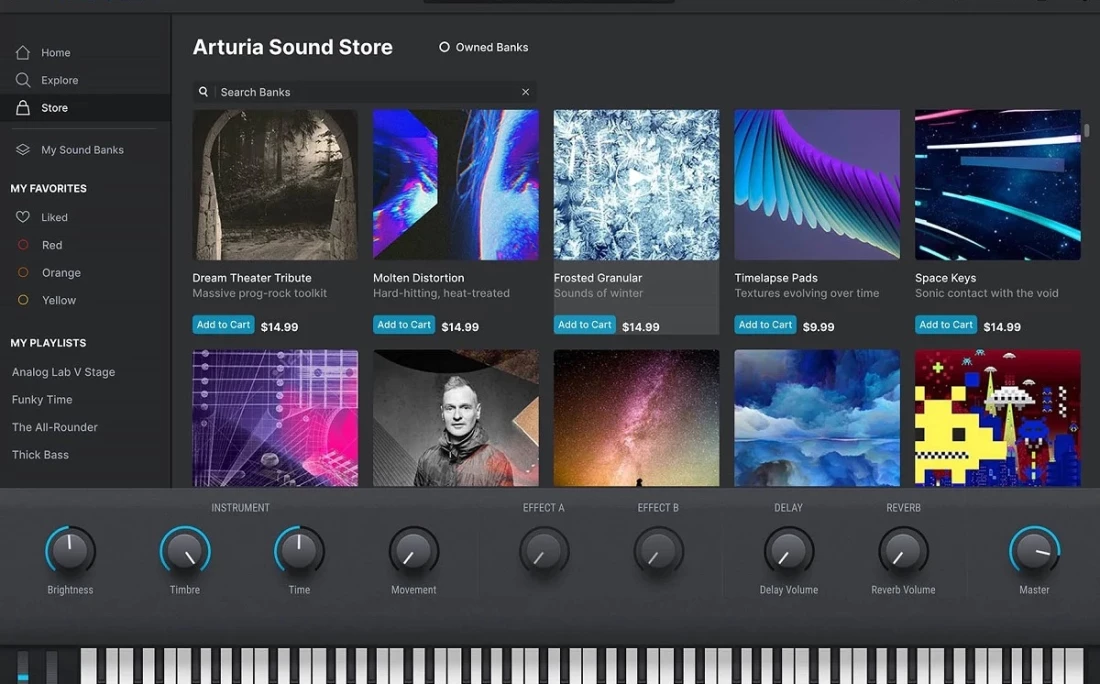This screenshot has width=1100, height=684.
Task: Open My Sound Banks layers icon
Action: (23, 150)
